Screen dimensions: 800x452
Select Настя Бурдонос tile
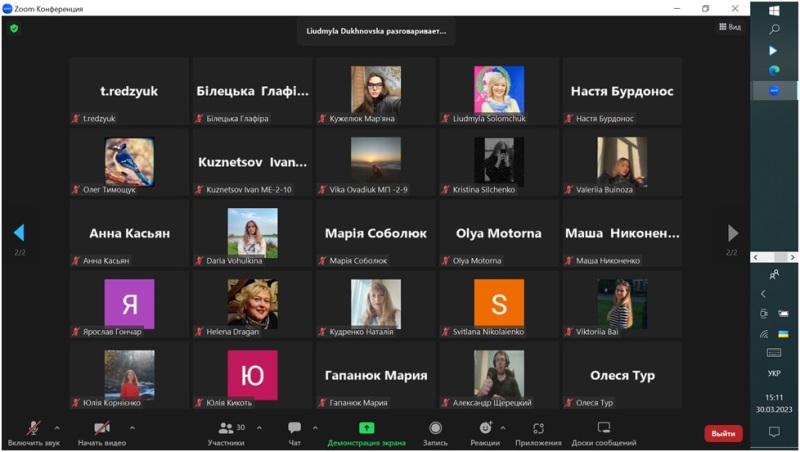click(x=622, y=91)
